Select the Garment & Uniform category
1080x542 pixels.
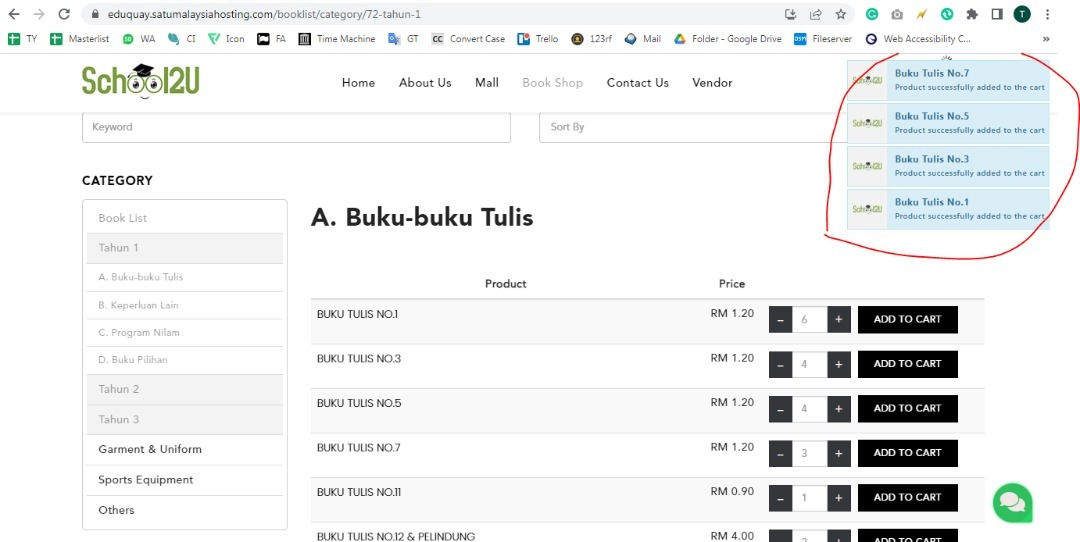[x=150, y=449]
